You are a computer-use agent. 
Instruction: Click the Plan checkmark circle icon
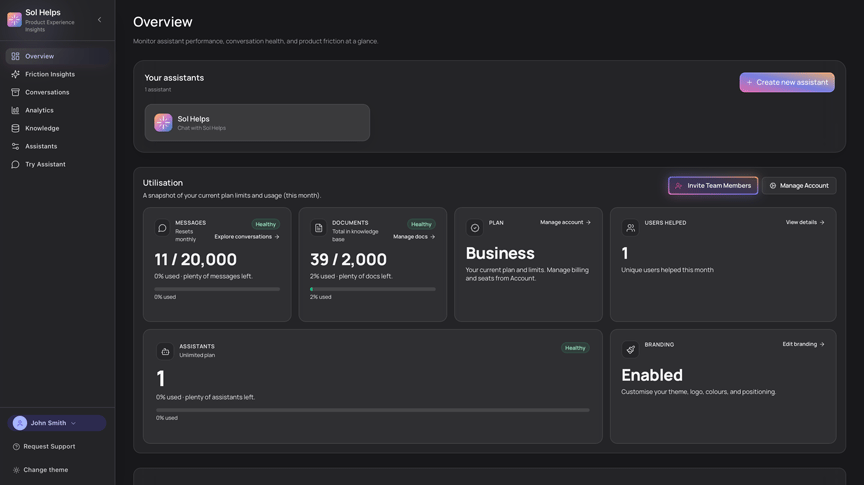click(x=474, y=228)
